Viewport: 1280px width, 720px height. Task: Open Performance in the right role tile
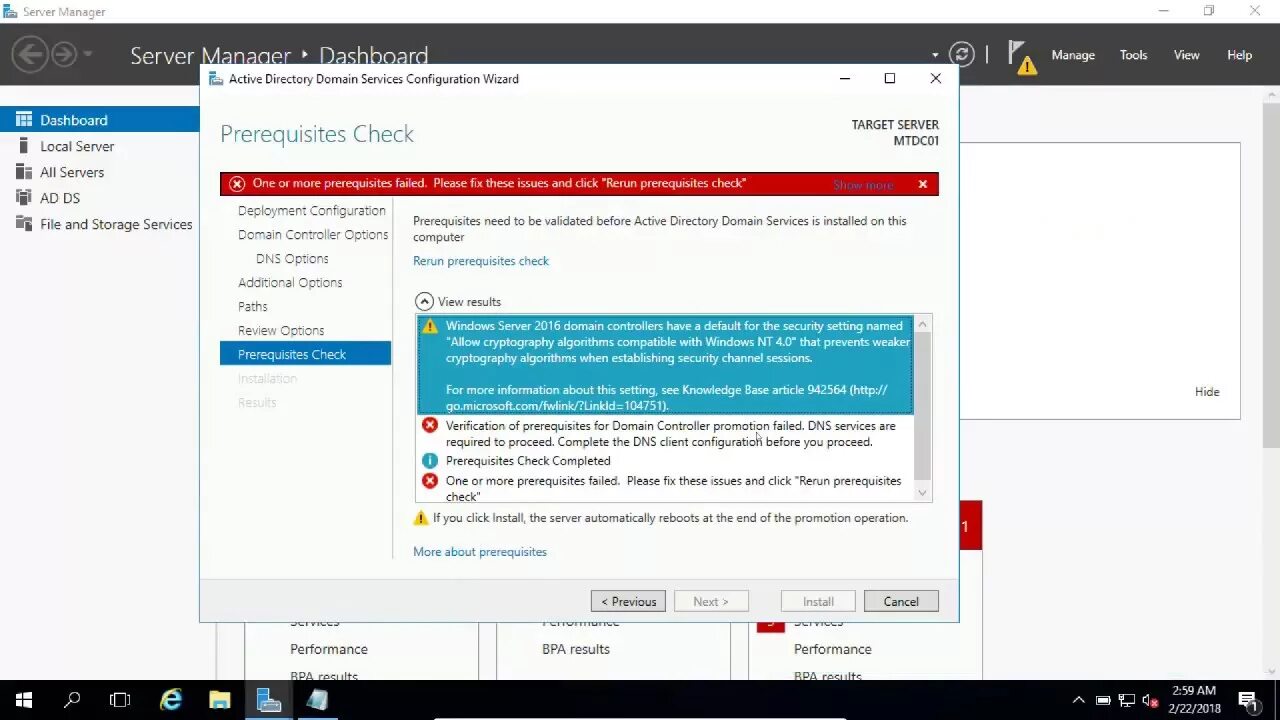[833, 649]
